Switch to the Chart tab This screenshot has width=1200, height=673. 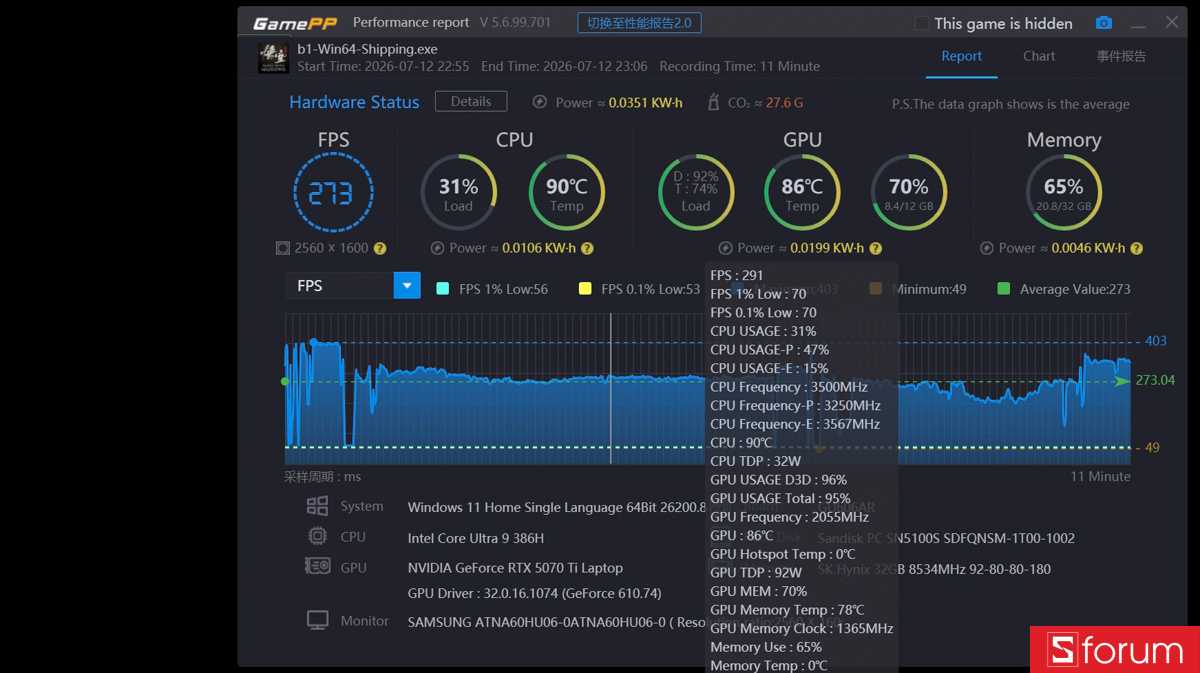(1039, 56)
